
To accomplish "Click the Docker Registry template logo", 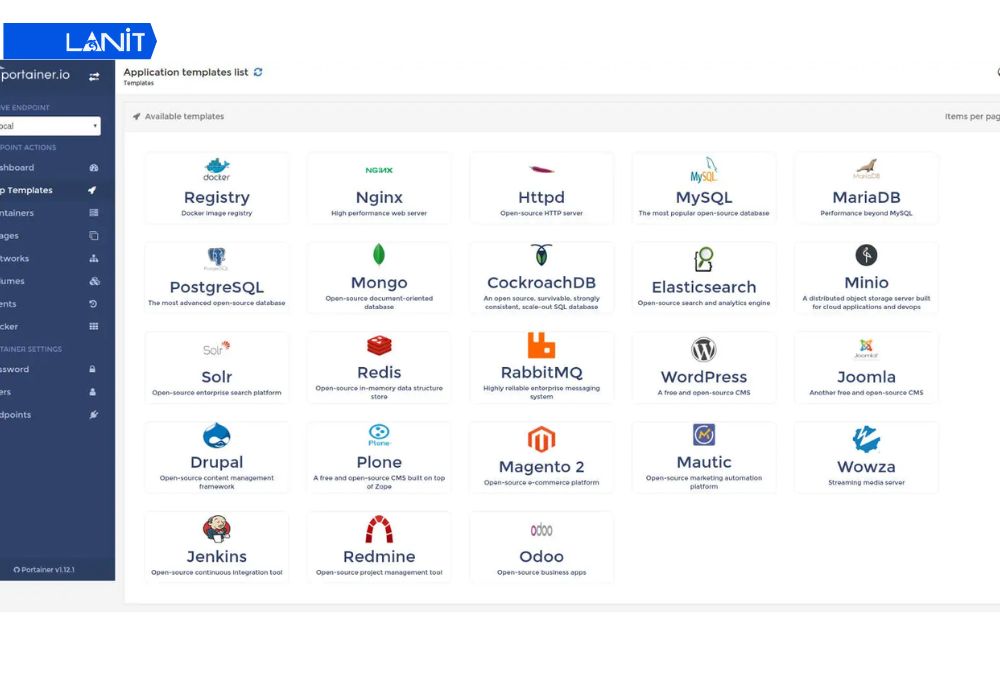I will (x=217, y=170).
